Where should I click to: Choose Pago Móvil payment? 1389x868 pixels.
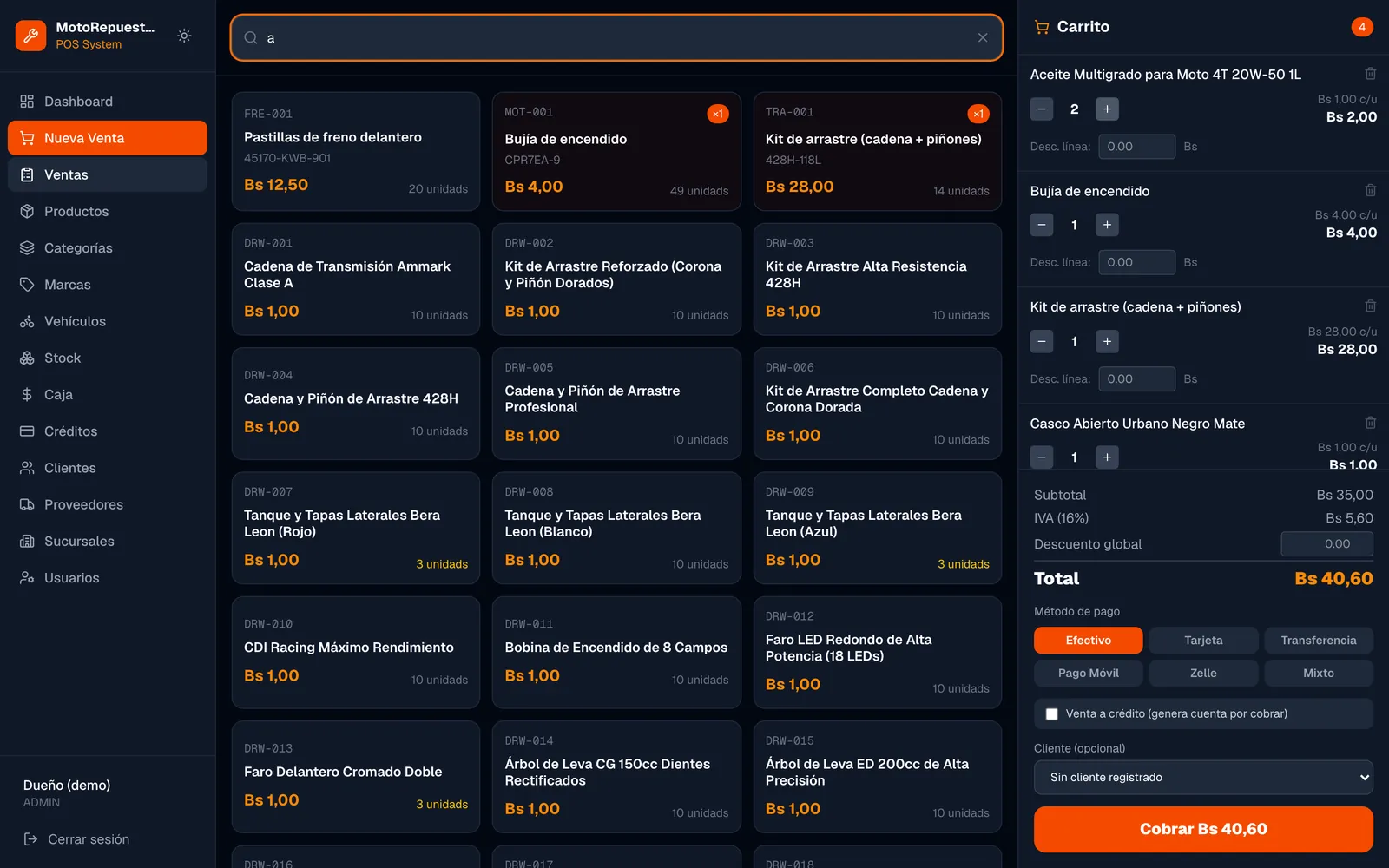1088,673
